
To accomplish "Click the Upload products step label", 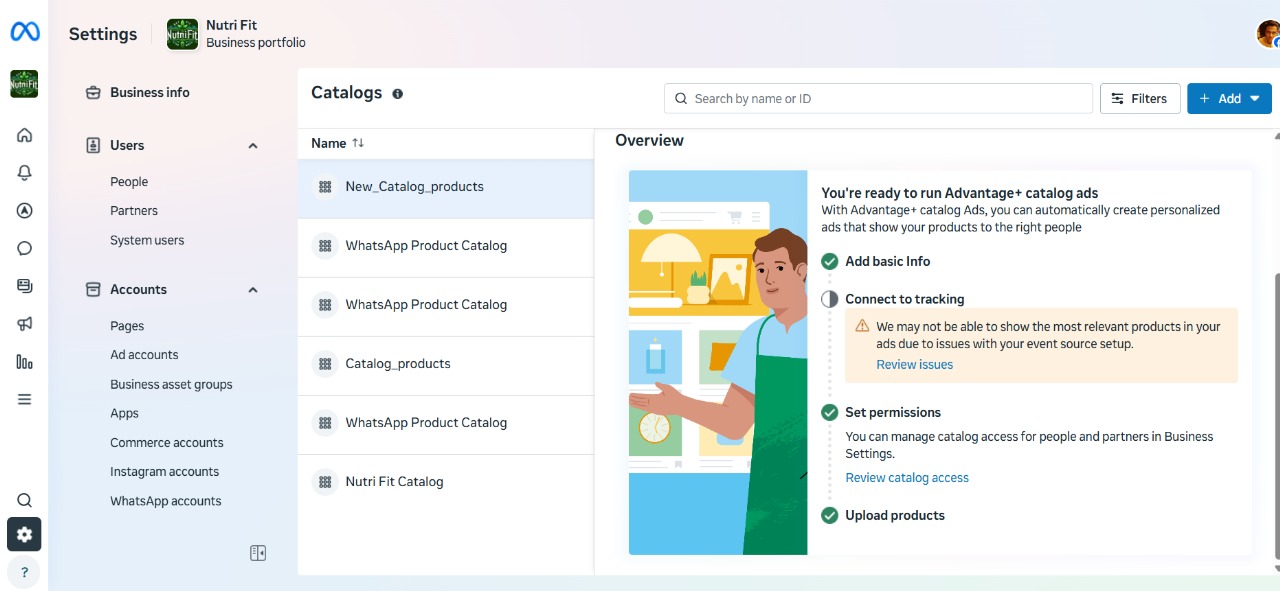I will (x=895, y=515).
